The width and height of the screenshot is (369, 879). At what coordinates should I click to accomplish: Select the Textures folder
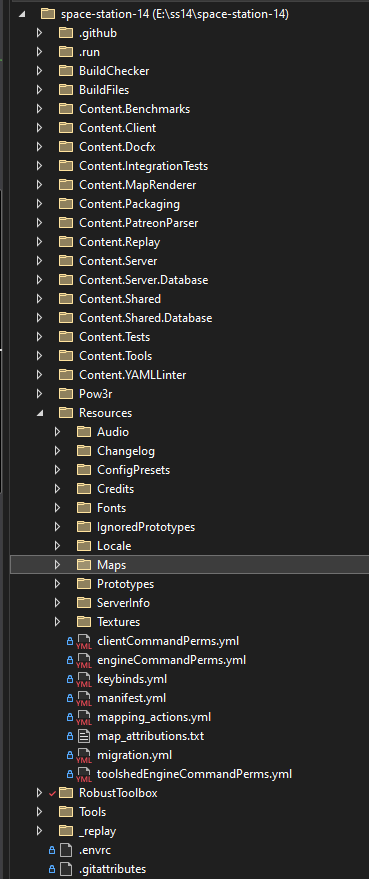pos(118,622)
